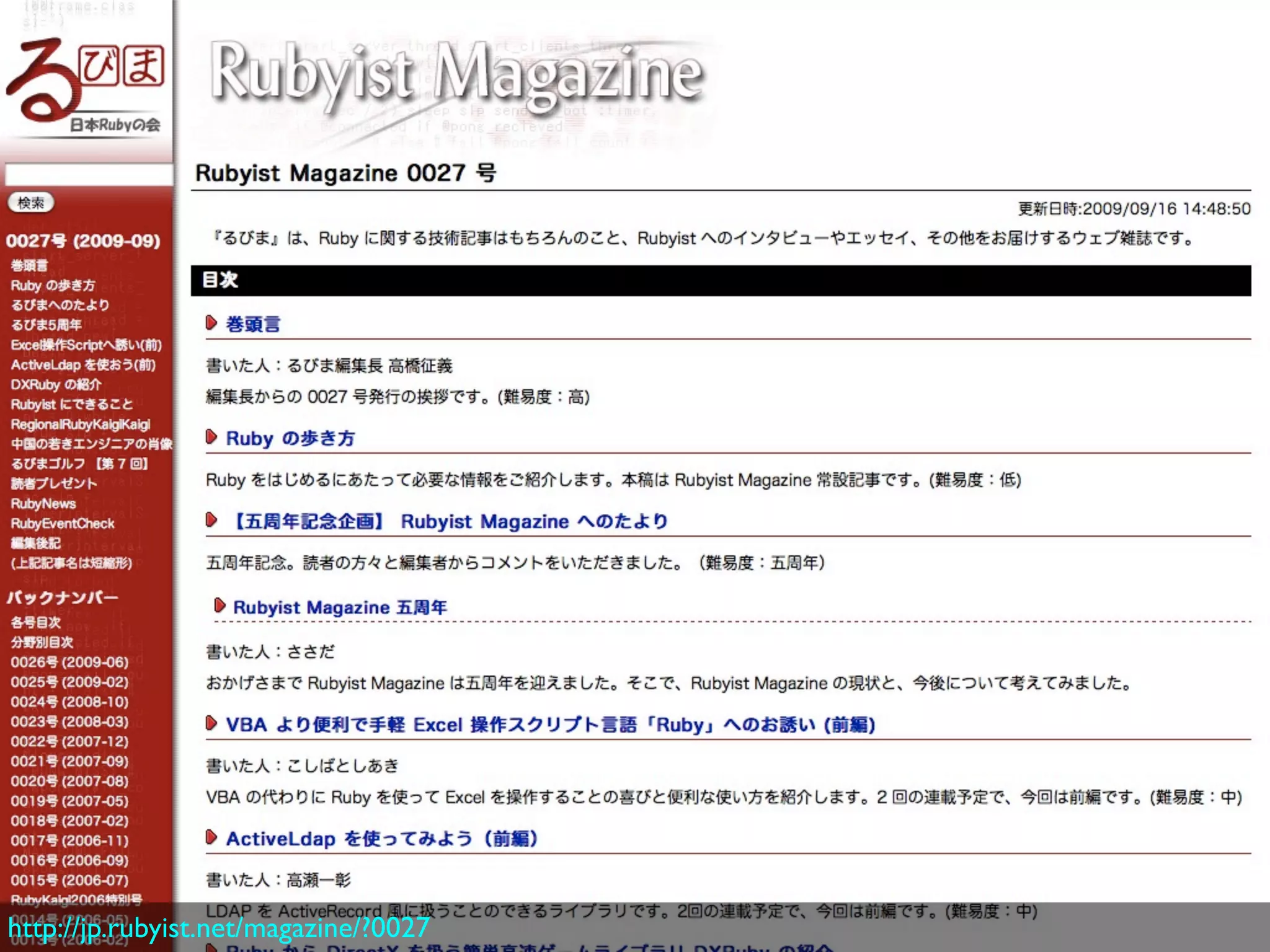Click the 更新日時:2009/09/16 14:48:50 timestamp
The height and width of the screenshot is (952, 1270).
coord(1134,209)
